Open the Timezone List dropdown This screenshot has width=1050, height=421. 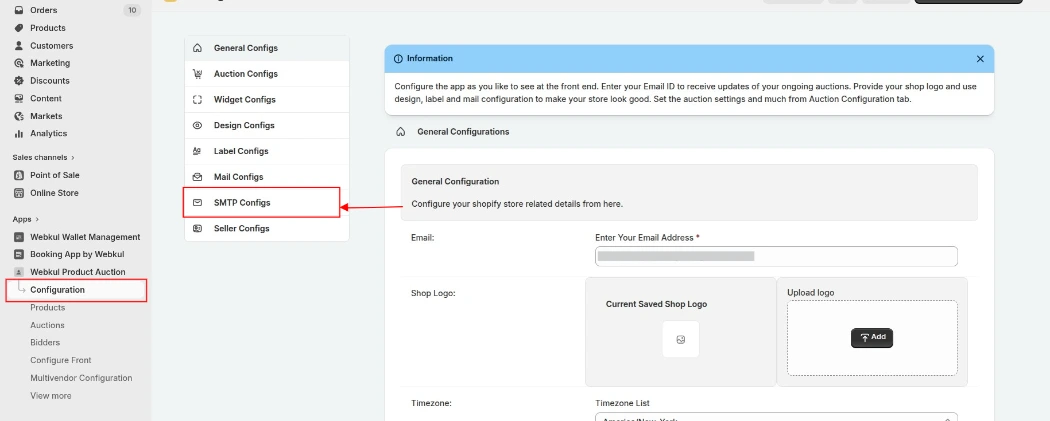click(776, 418)
